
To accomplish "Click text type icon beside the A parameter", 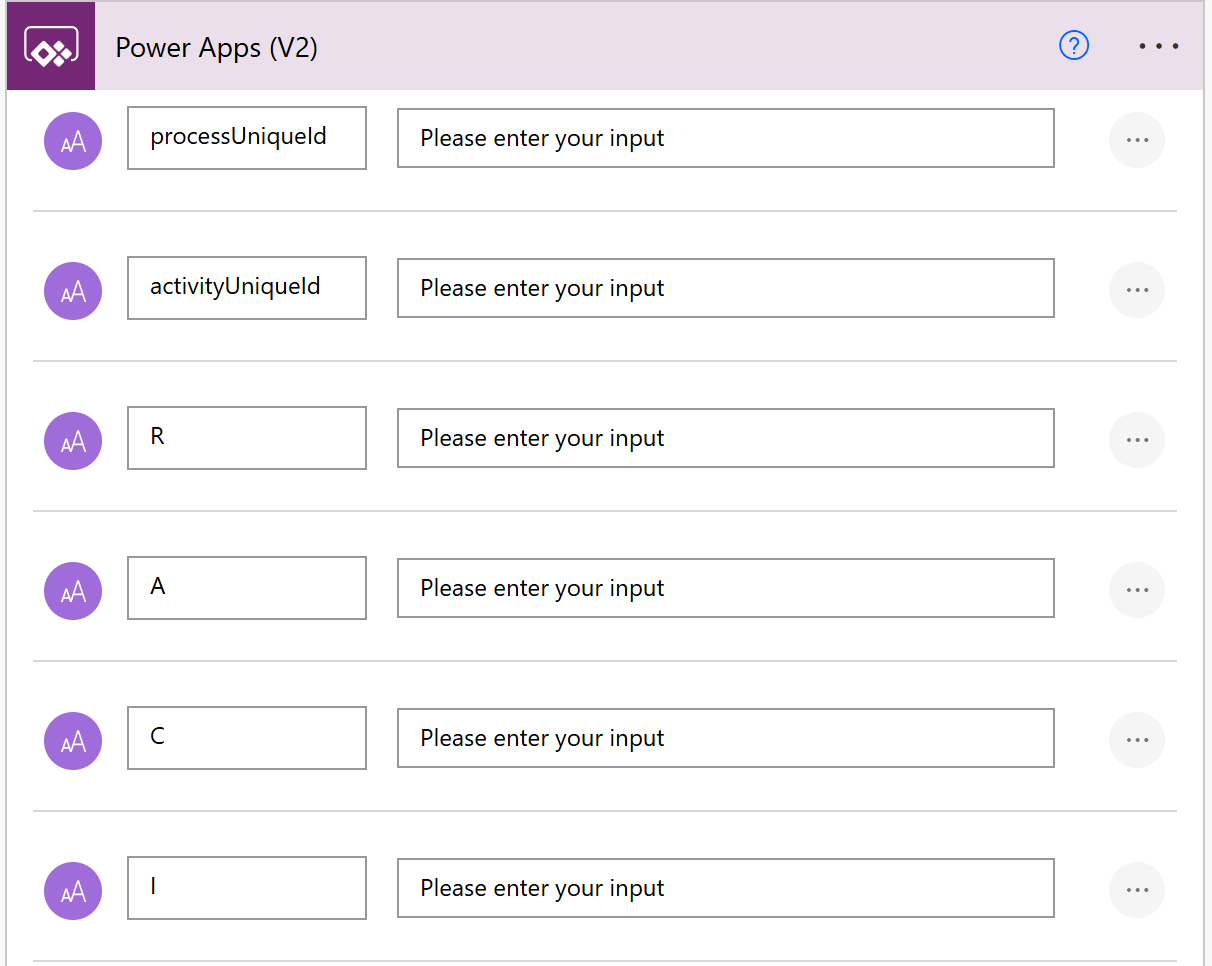I will (73, 591).
